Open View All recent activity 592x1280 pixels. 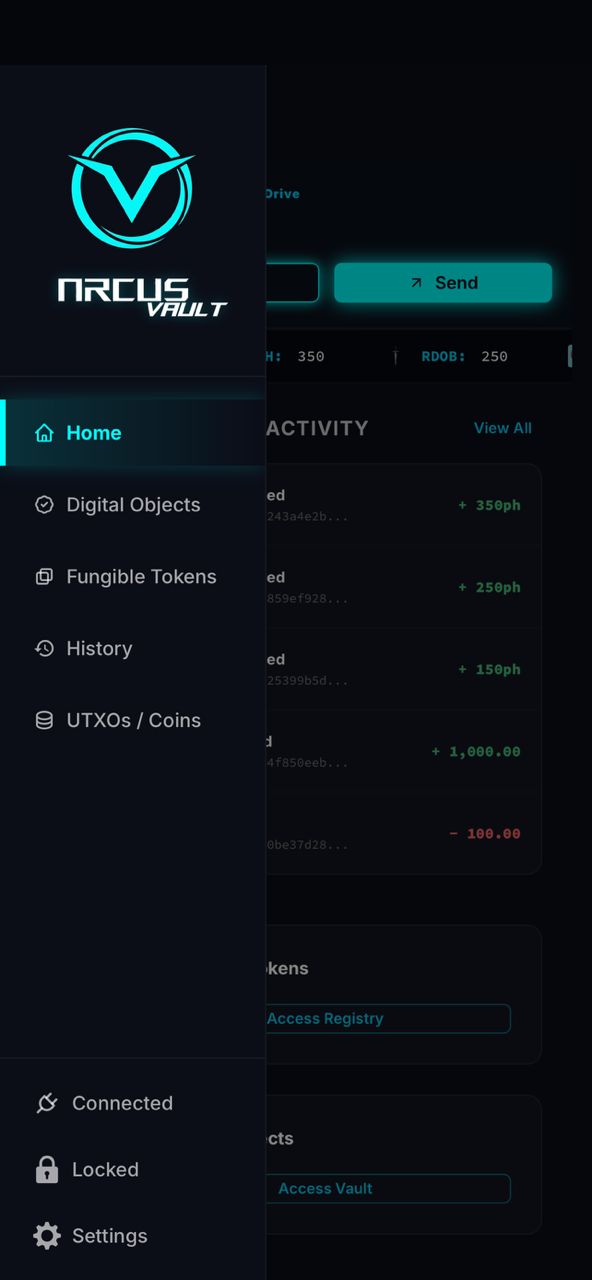tap(503, 428)
